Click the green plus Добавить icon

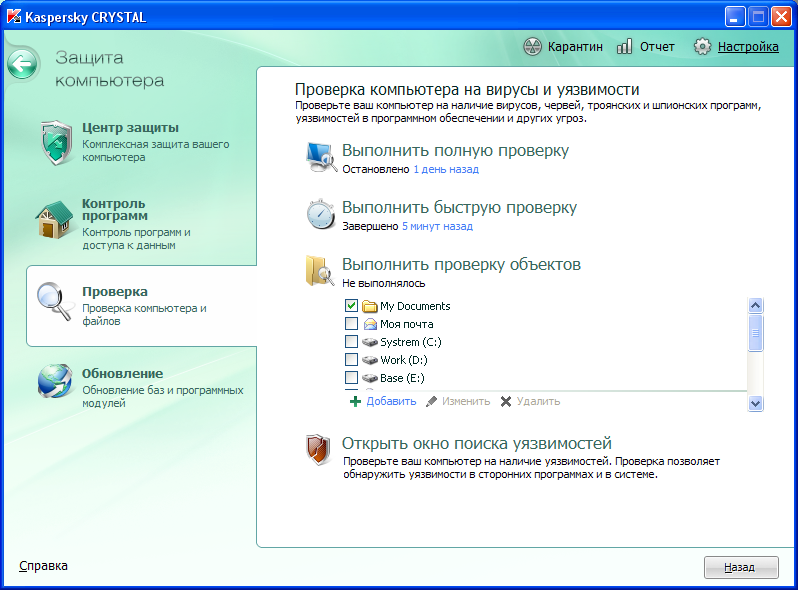coord(355,402)
